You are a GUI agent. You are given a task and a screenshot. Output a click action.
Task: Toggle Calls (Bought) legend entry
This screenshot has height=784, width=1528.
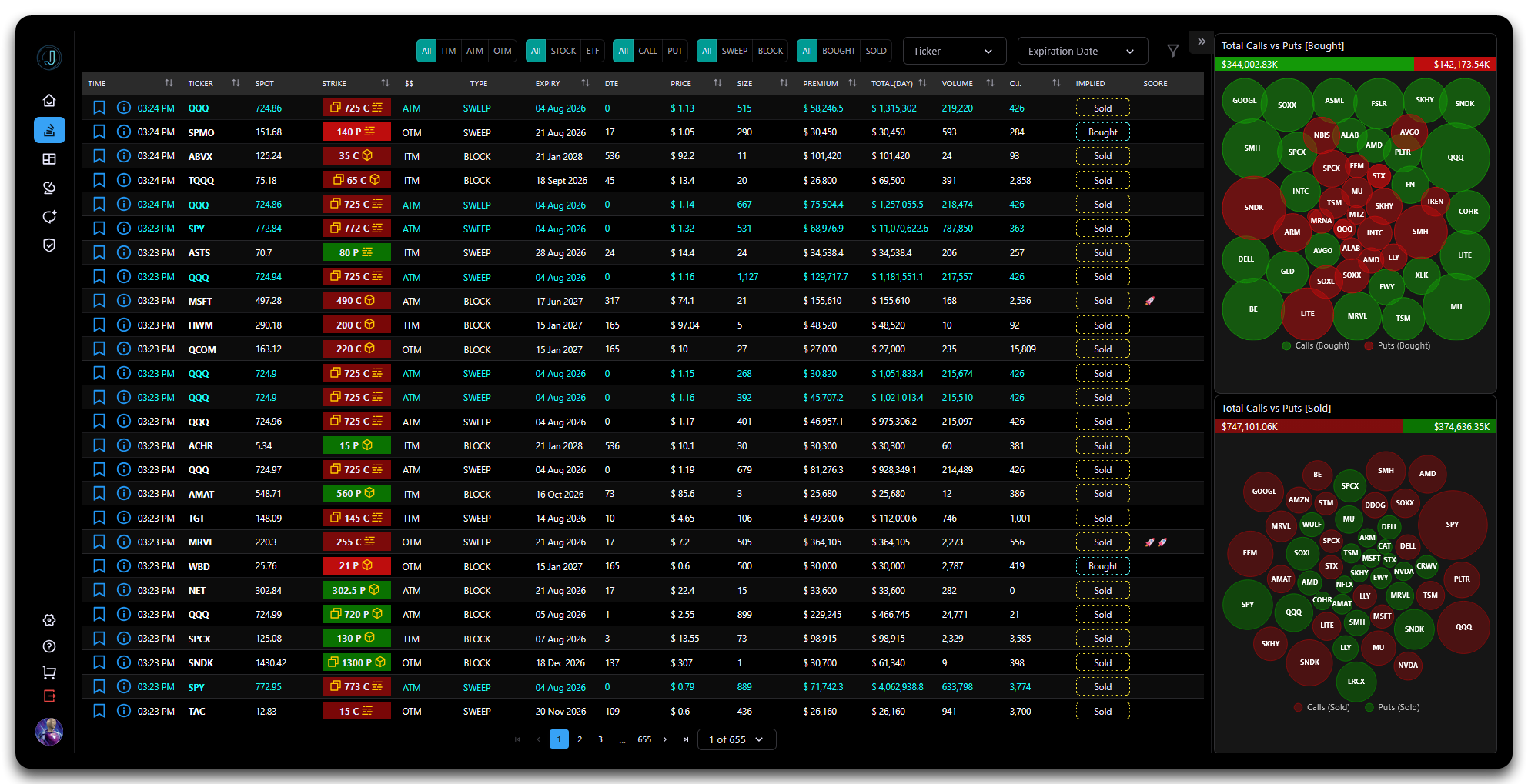click(1316, 345)
